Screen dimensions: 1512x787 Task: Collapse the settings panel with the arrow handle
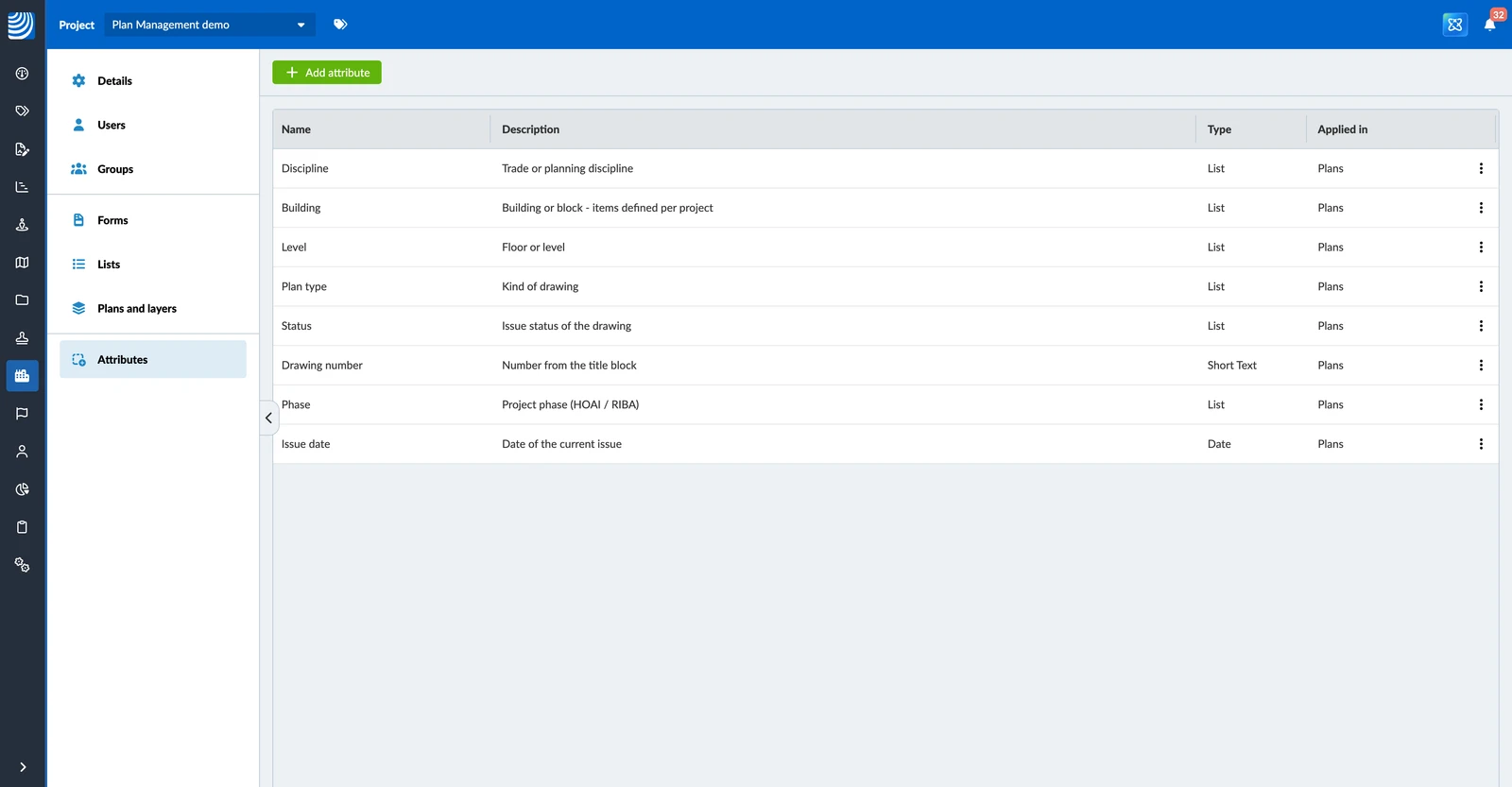(x=268, y=418)
